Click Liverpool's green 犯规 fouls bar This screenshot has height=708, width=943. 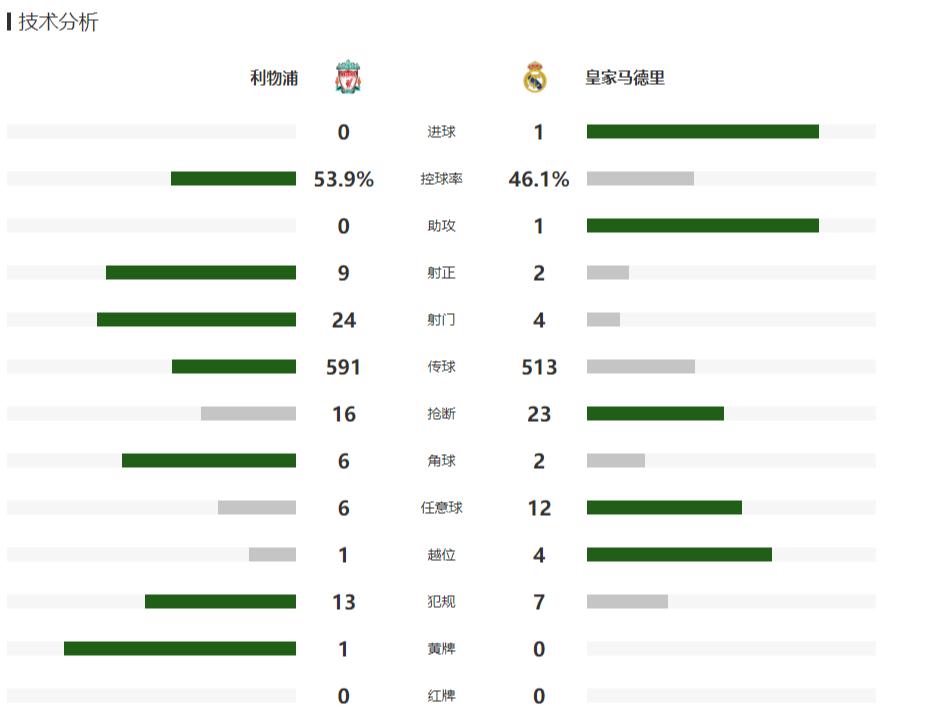220,601
